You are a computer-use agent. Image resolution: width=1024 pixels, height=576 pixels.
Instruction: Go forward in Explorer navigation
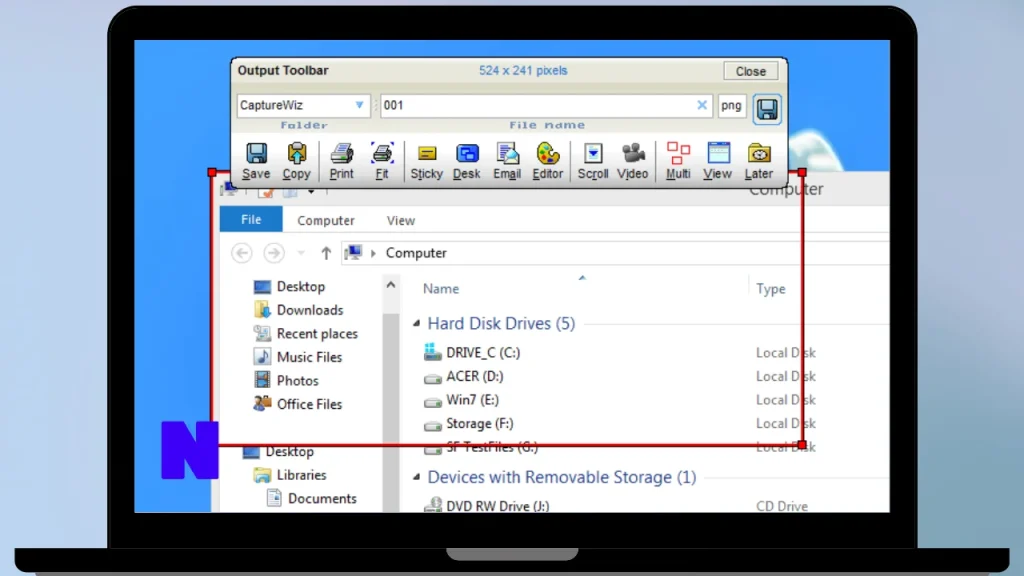tap(274, 253)
